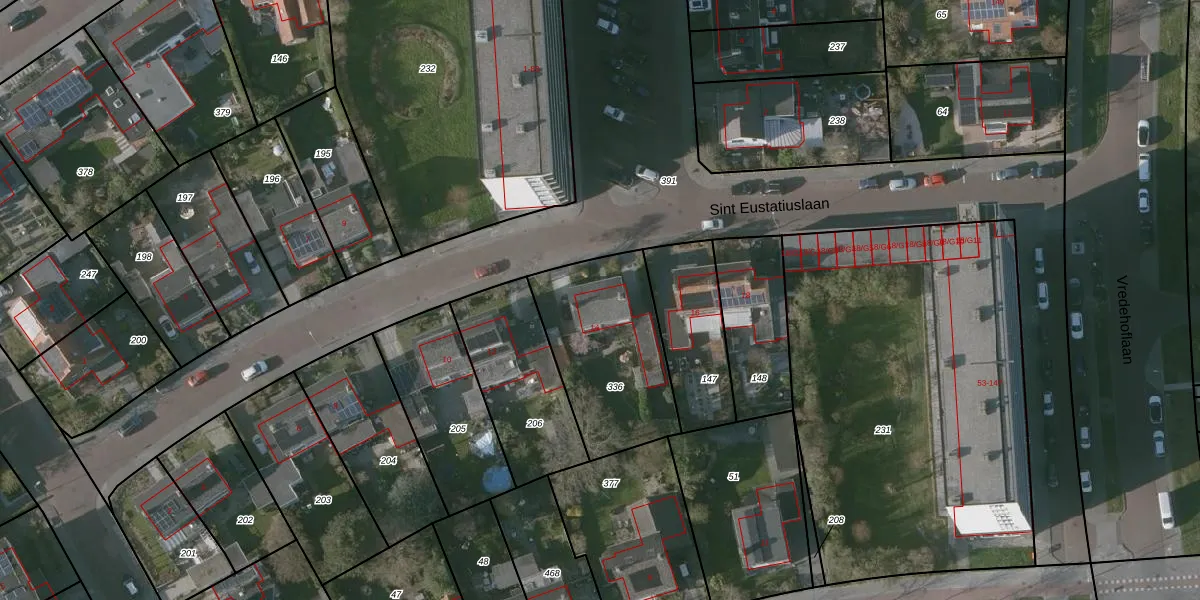Click parcel number 205
Image resolution: width=1200 pixels, height=600 pixels.
458,428
